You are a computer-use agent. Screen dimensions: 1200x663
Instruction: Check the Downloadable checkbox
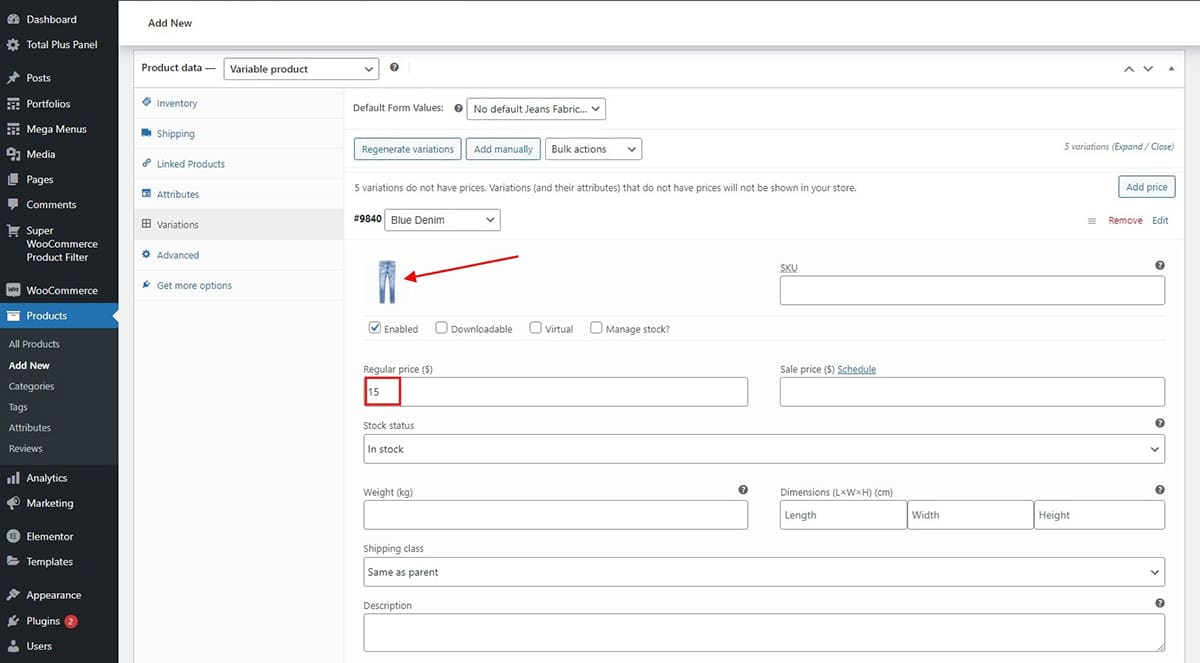pyautogui.click(x=442, y=327)
